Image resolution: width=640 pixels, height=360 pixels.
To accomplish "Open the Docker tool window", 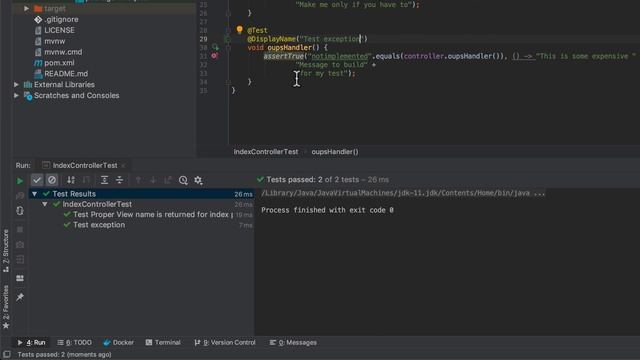I will [119, 342].
